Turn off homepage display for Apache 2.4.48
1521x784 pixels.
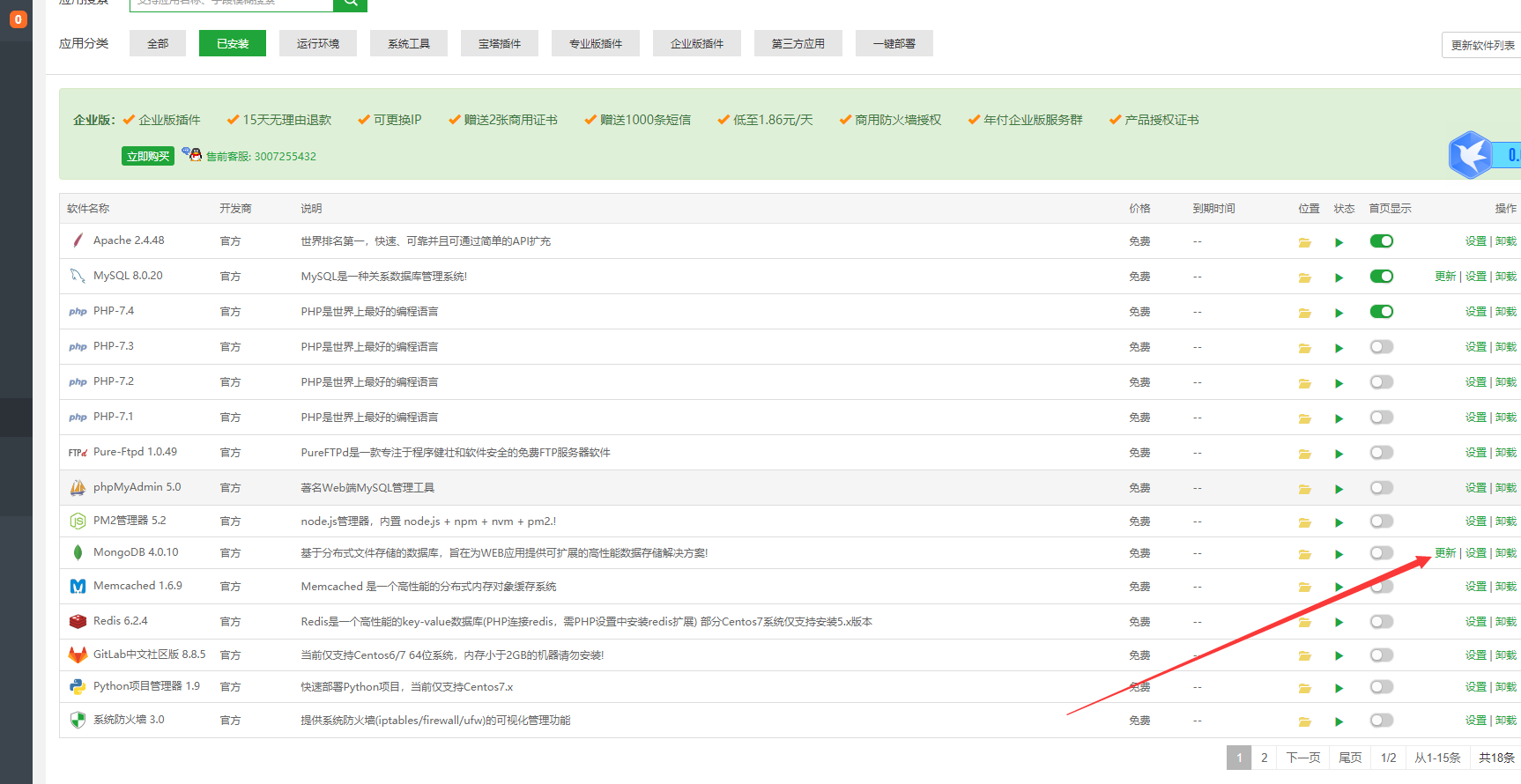(x=1382, y=241)
